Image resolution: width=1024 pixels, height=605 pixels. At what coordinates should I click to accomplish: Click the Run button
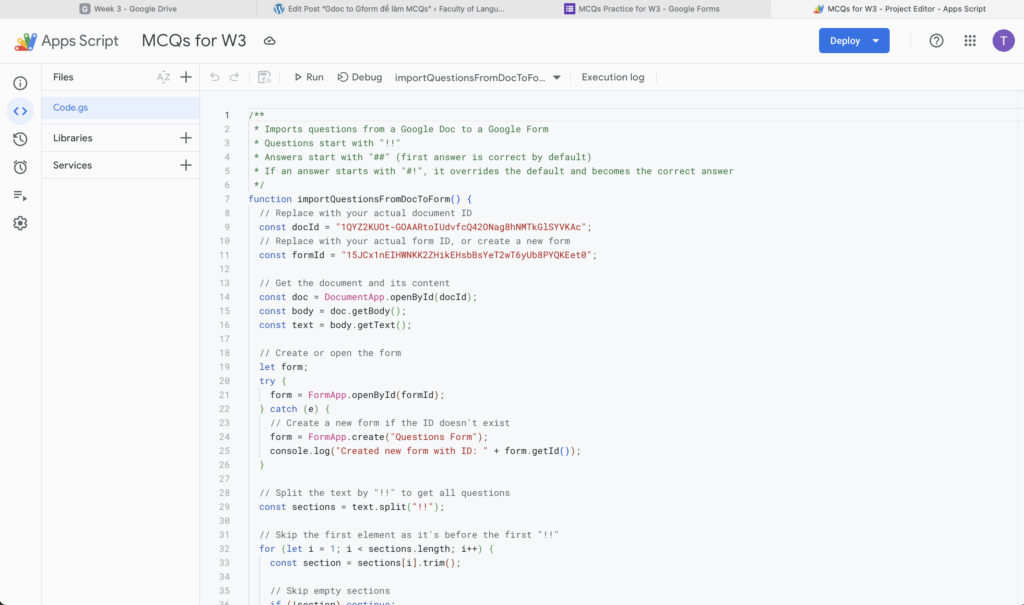pyautogui.click(x=308, y=77)
